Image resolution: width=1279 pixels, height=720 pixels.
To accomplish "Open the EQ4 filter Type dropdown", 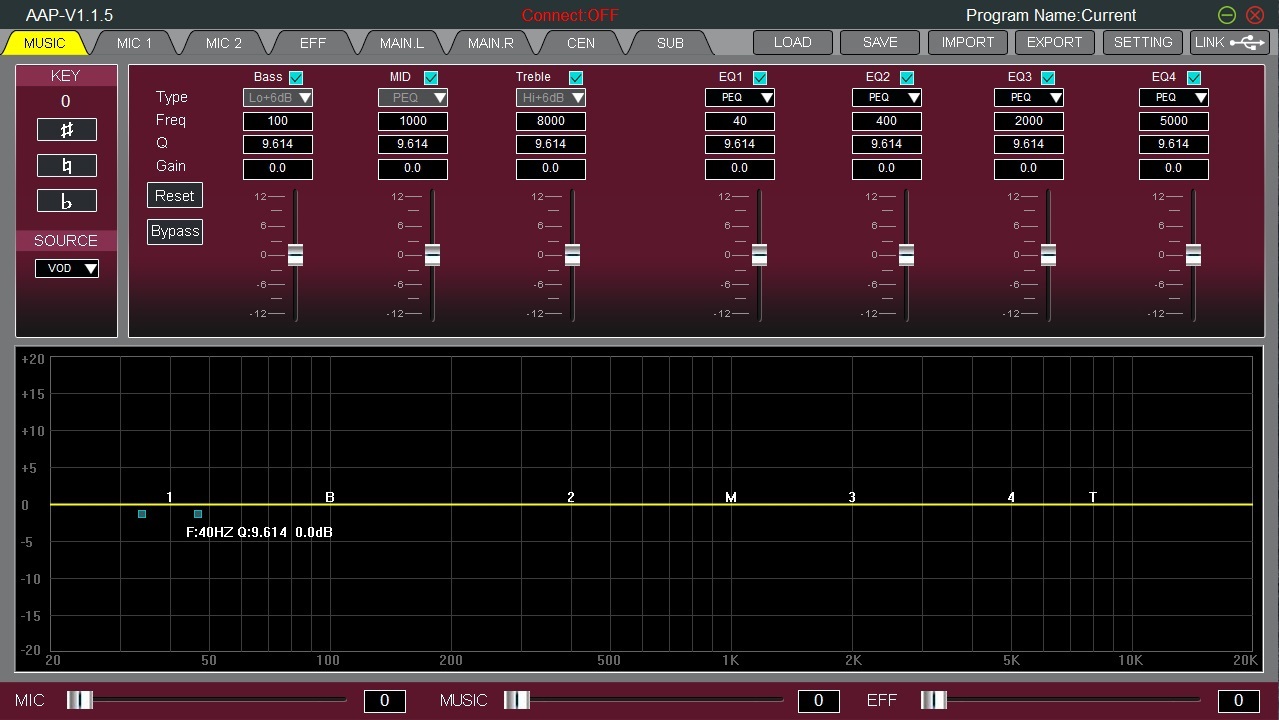I will tap(1174, 97).
